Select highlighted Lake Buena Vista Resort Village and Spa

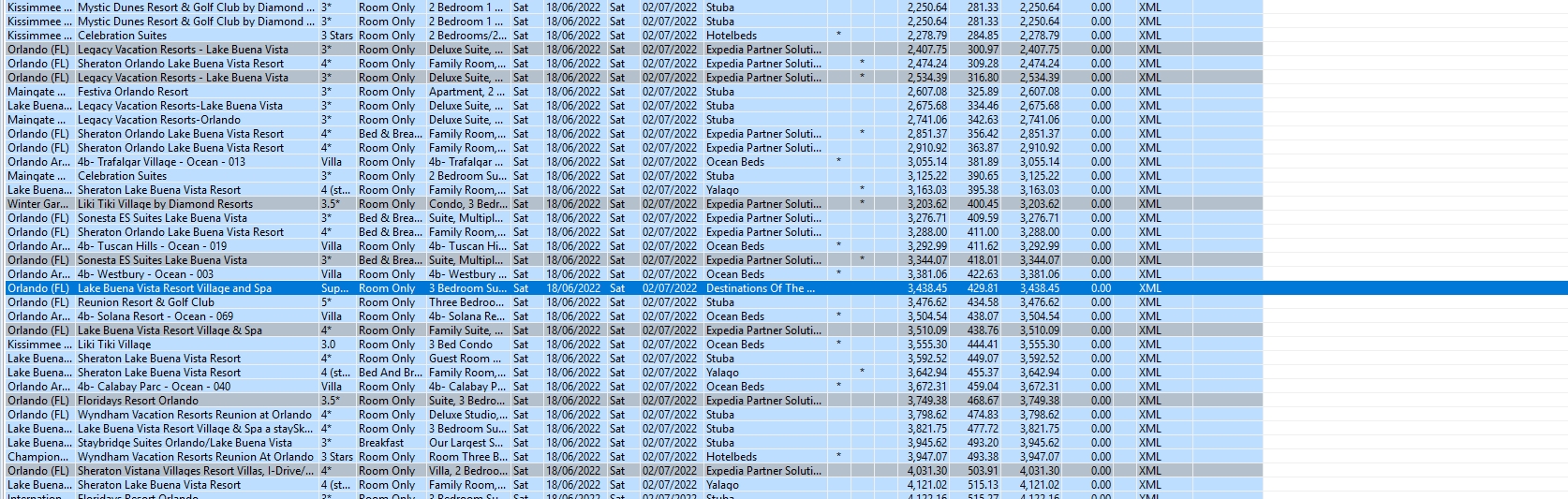coord(174,288)
